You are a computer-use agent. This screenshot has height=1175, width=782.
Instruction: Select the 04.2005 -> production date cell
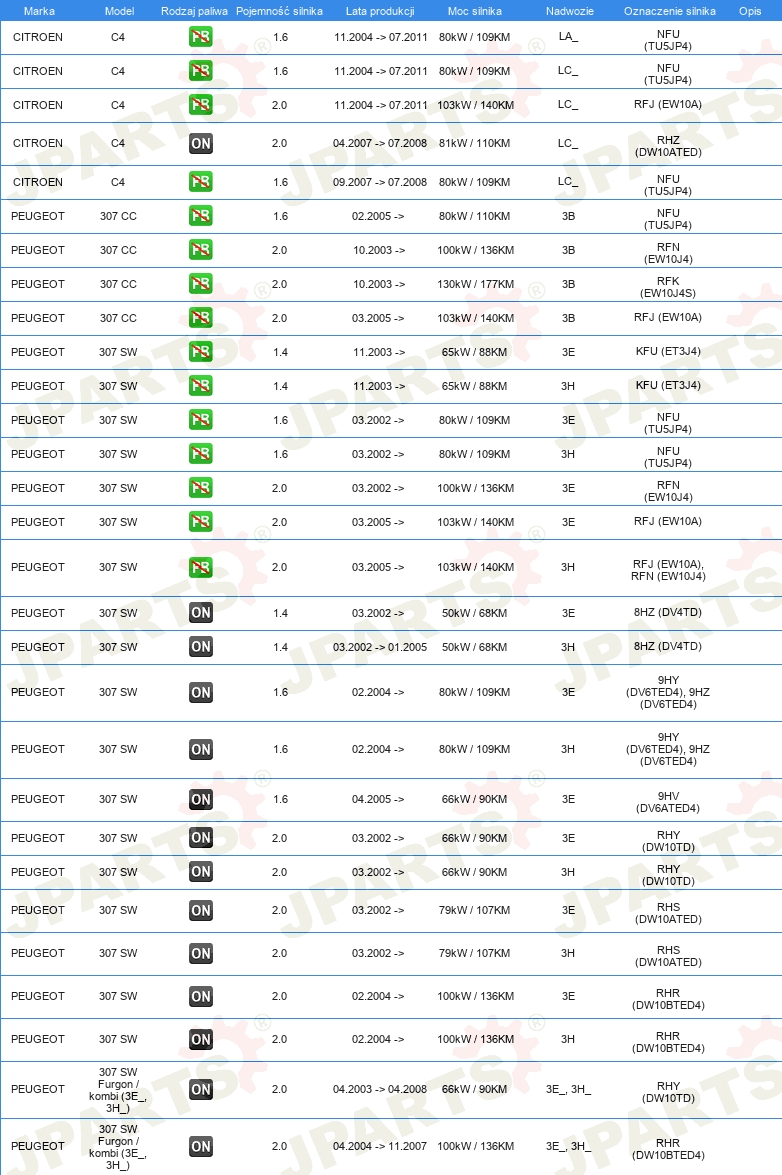pyautogui.click(x=378, y=800)
